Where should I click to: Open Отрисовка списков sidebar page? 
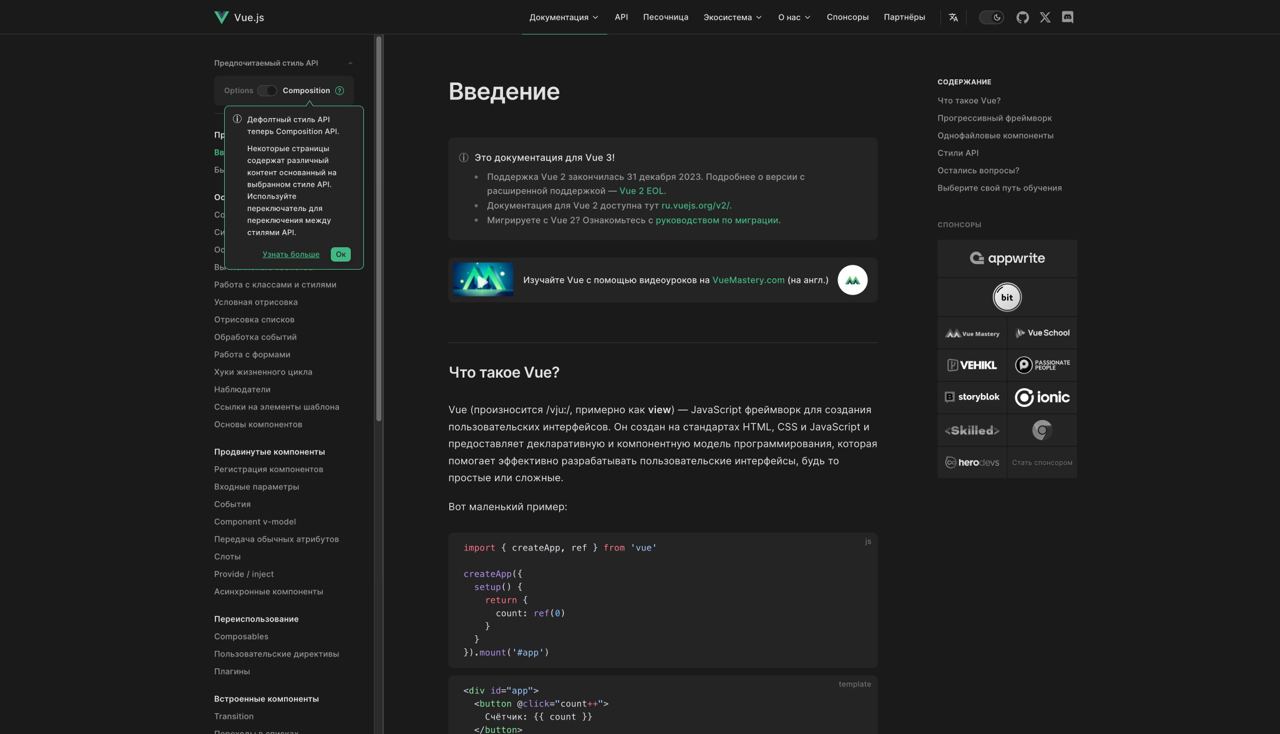click(x=254, y=320)
